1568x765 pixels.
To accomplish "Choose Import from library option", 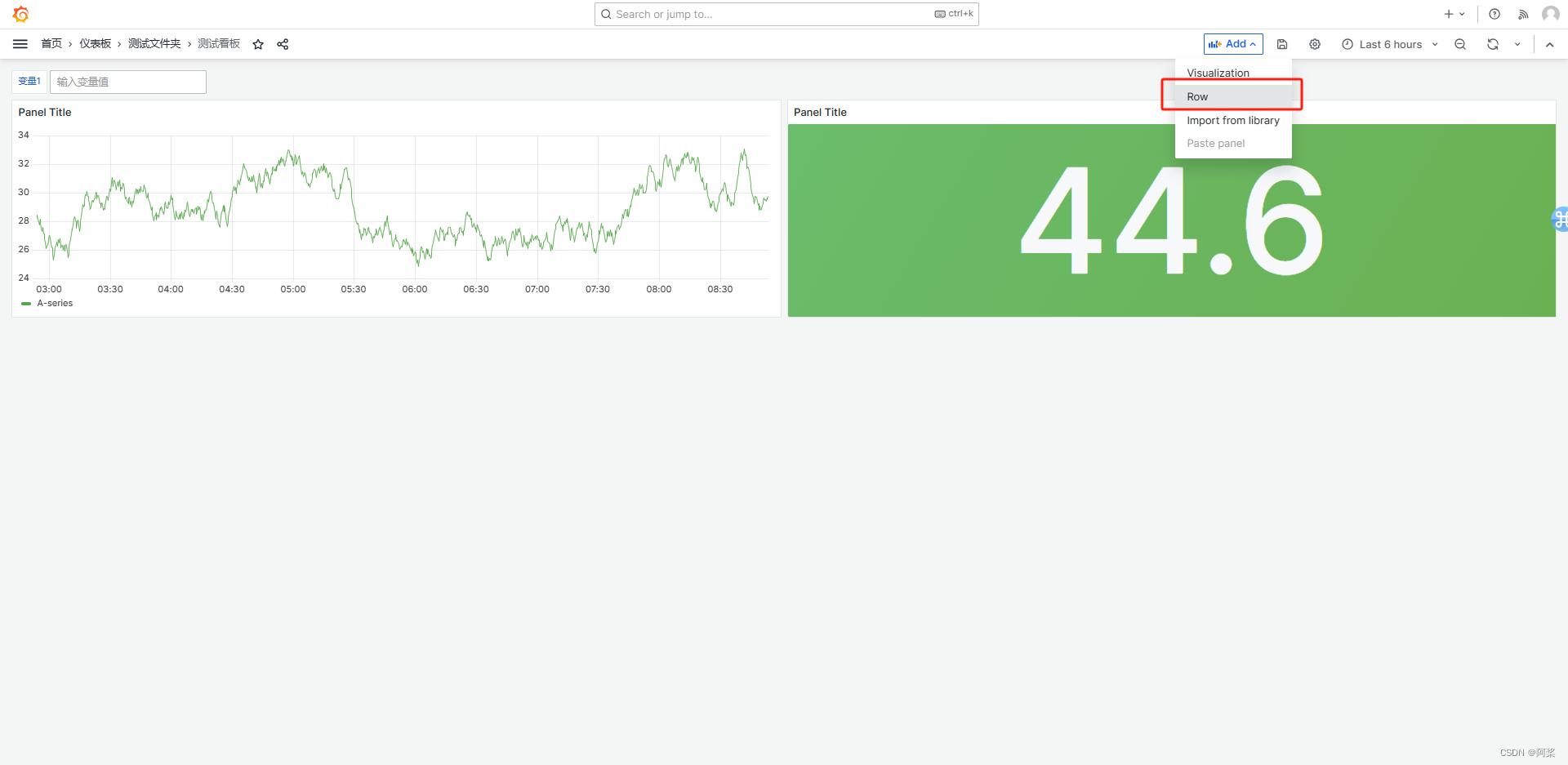I will [x=1233, y=120].
